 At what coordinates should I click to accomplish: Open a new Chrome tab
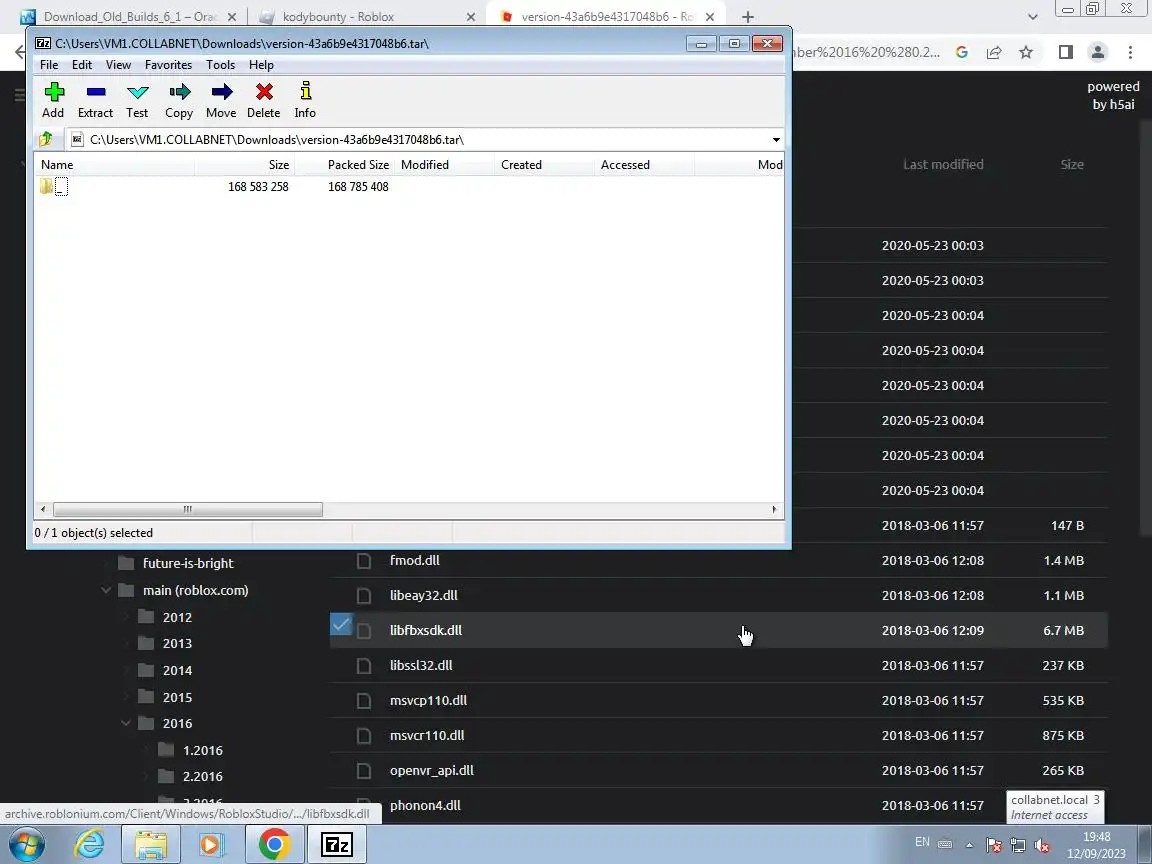coord(747,16)
